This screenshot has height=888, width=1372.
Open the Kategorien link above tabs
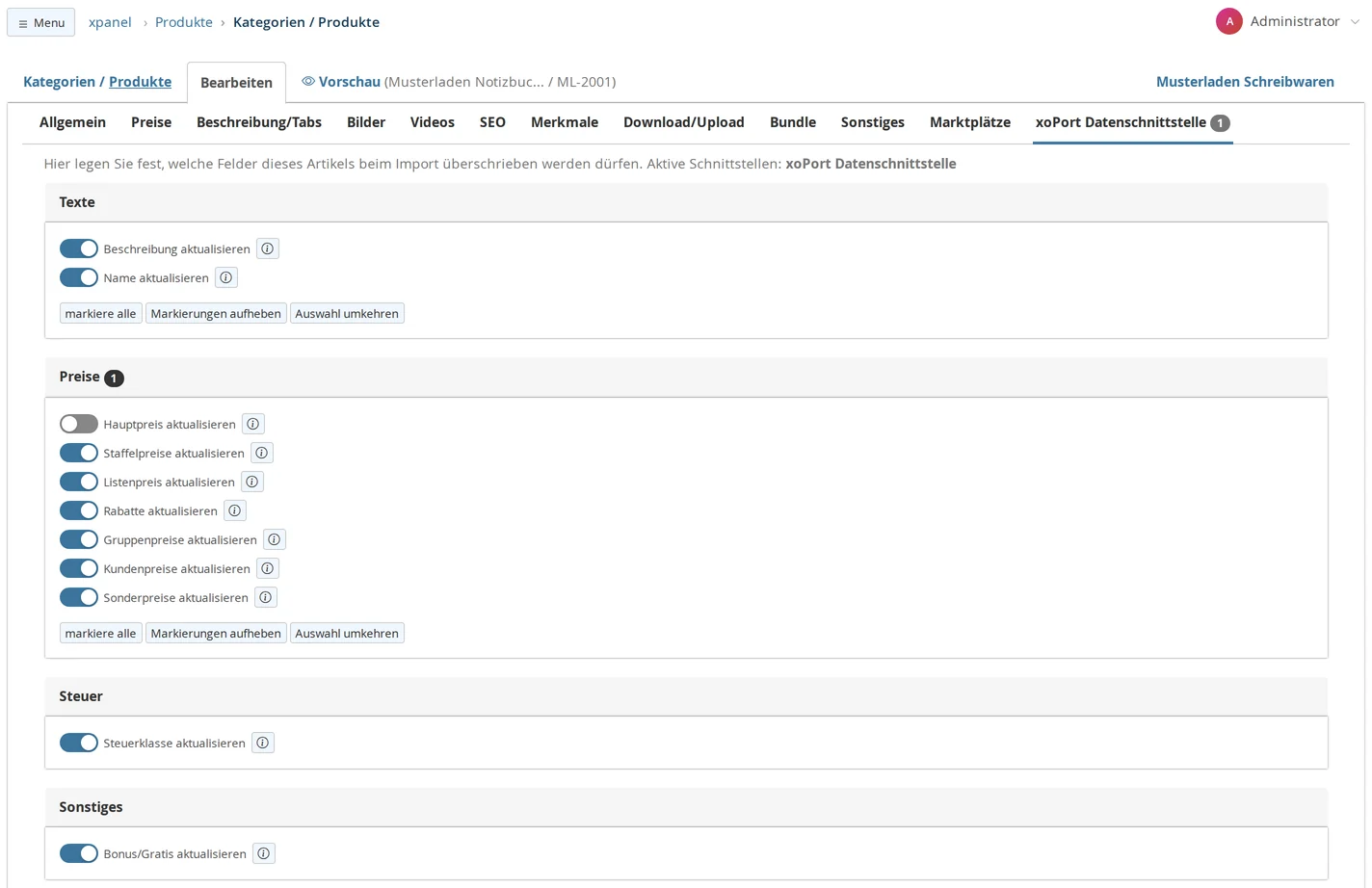(x=59, y=82)
